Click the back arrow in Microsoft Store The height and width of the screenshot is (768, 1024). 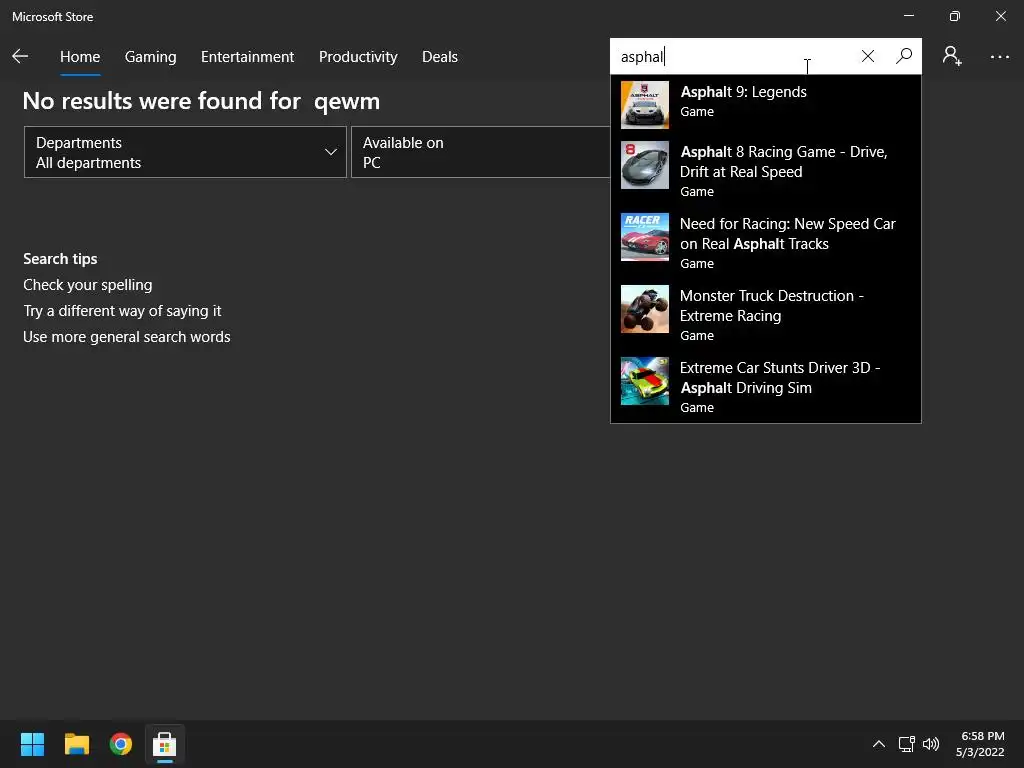click(20, 56)
